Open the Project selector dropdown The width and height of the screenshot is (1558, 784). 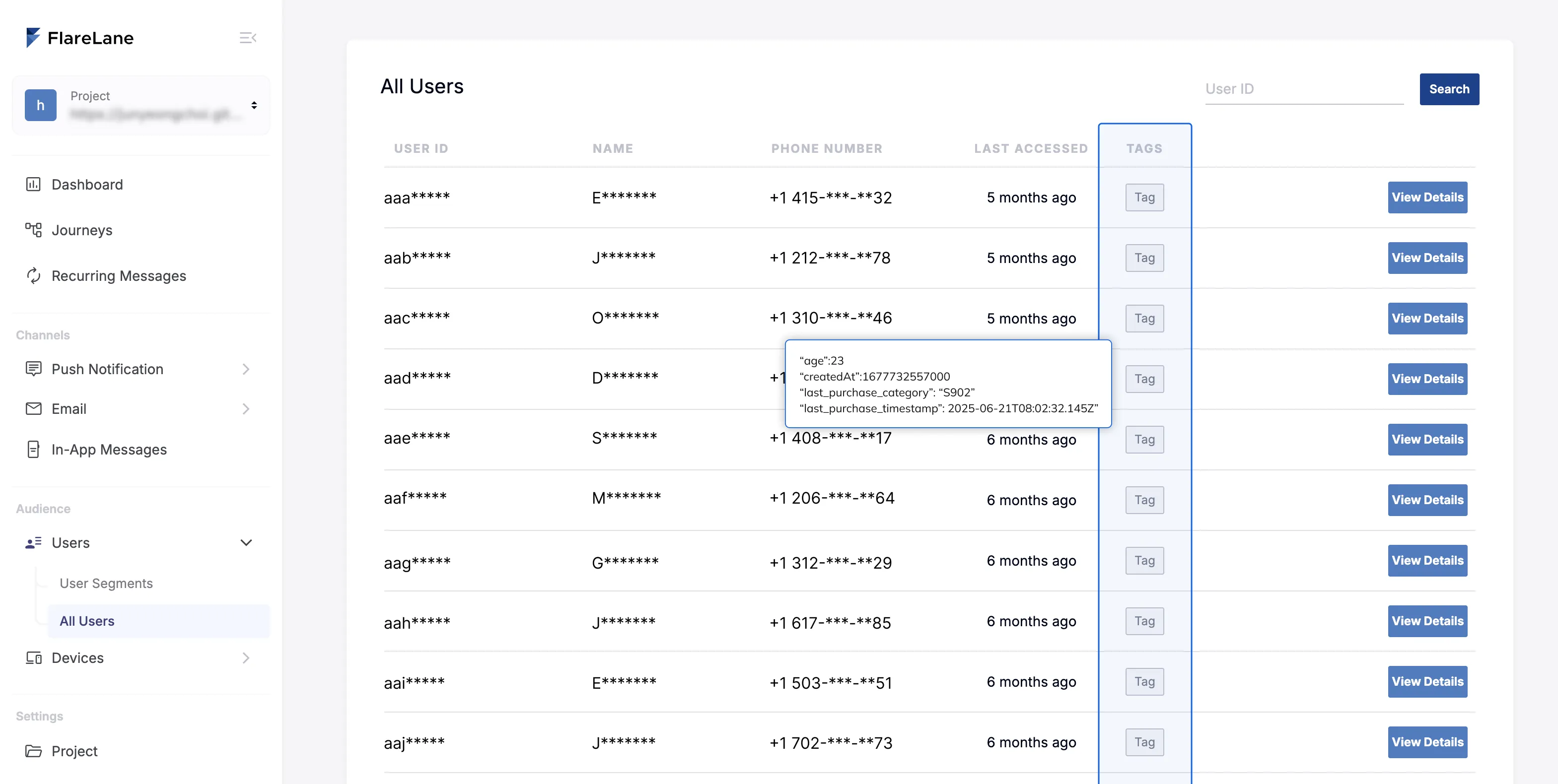pos(141,105)
